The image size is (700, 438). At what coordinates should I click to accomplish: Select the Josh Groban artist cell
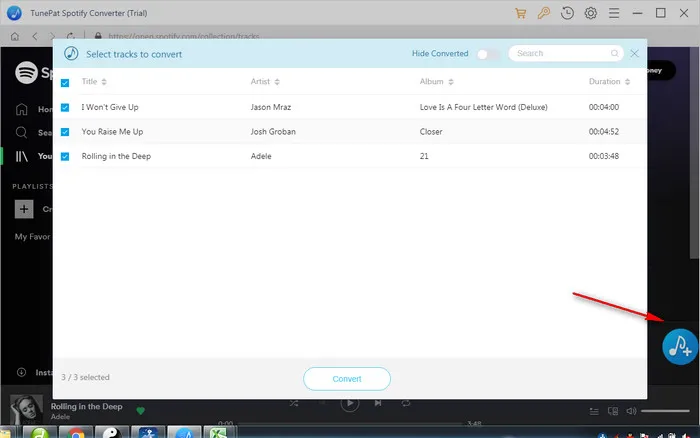pos(273,132)
